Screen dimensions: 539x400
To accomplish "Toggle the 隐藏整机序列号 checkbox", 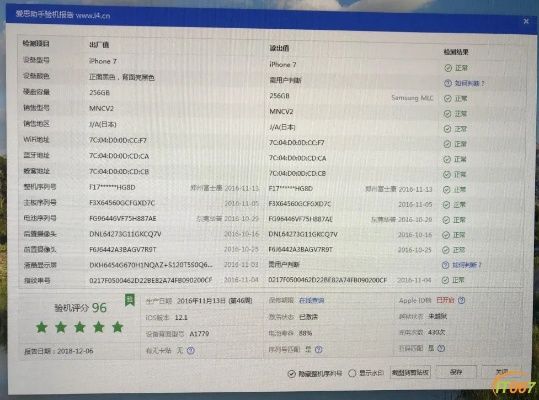I will click(x=292, y=374).
